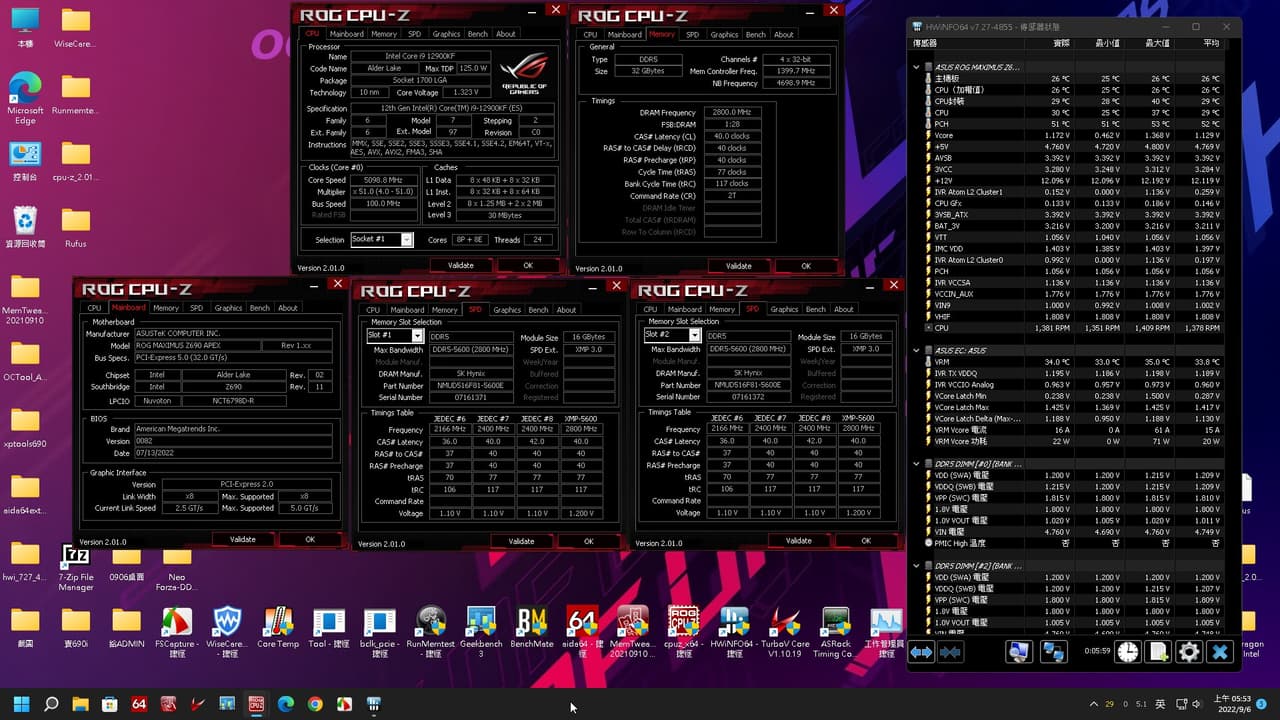
Task: Switch to Graphics tab in Memory window
Action: pyautogui.click(x=724, y=34)
